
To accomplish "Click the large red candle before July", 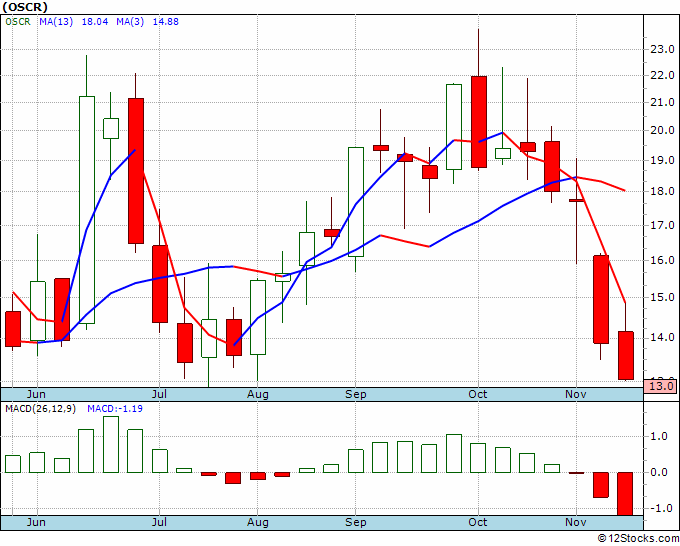I will coord(136,171).
